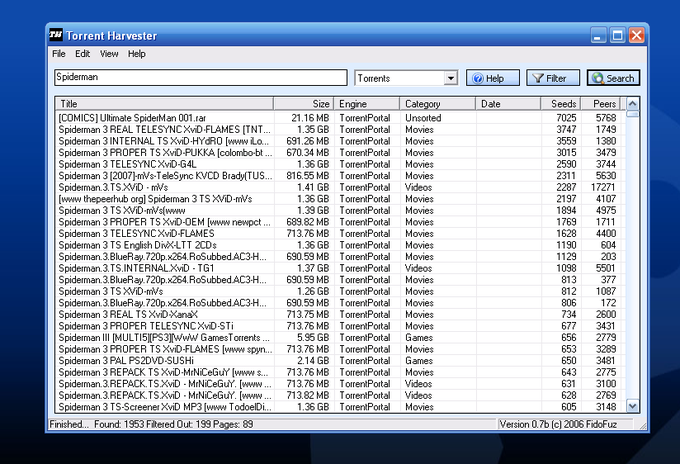Click the peers value 203

click(x=608, y=257)
